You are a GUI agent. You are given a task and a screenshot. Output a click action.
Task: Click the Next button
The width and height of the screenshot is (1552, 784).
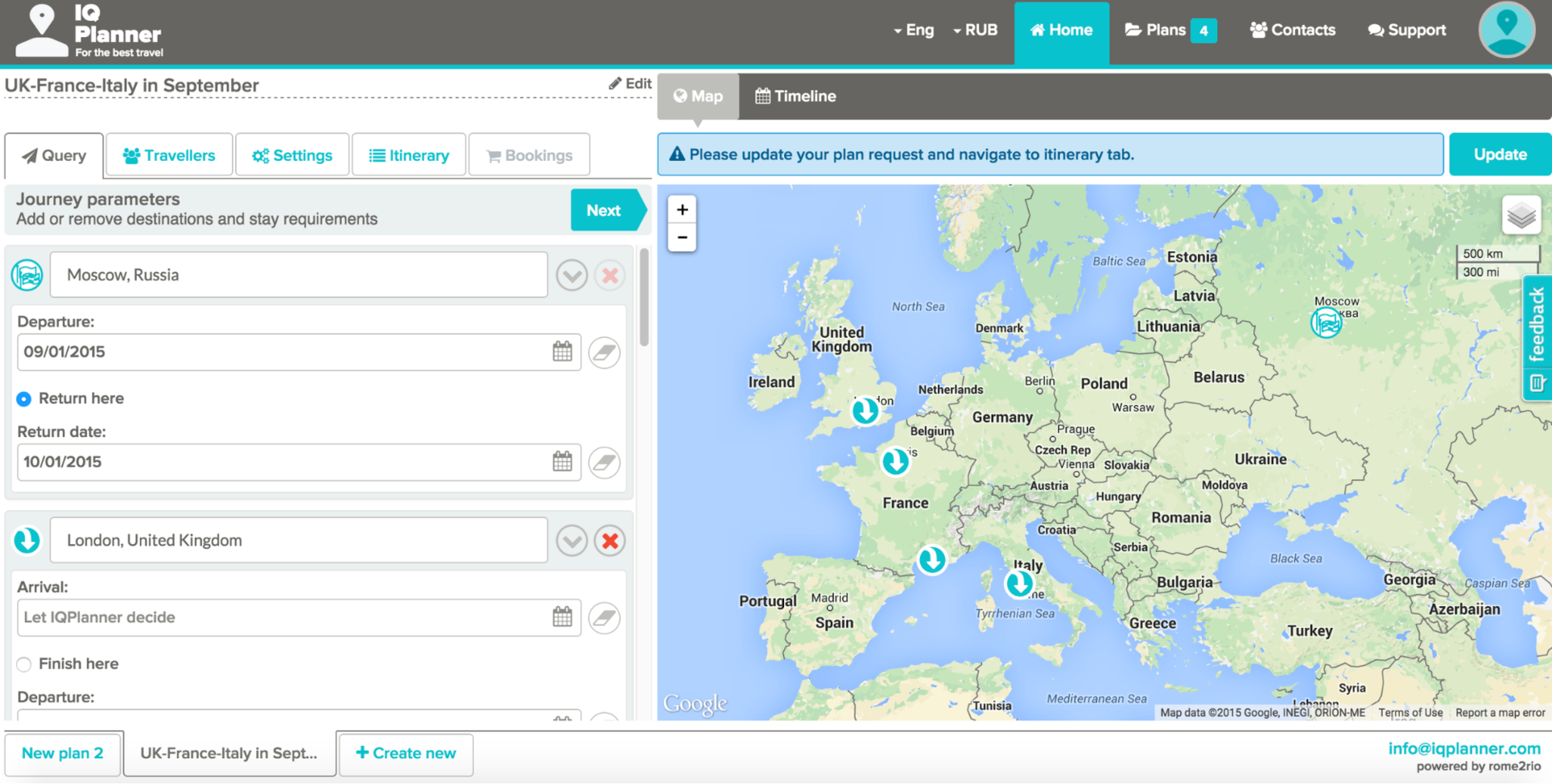[607, 210]
